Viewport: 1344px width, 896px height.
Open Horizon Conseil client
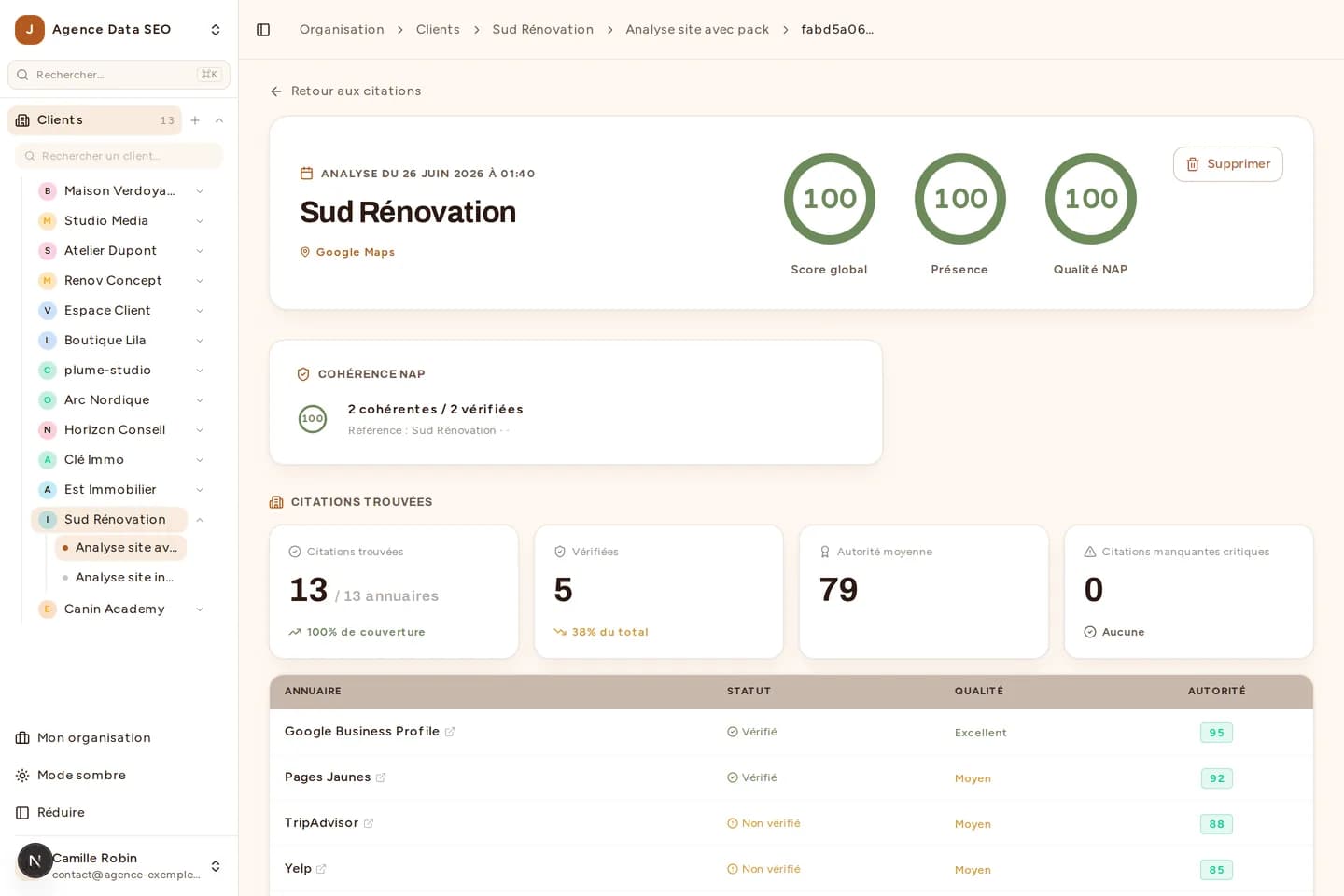tap(114, 430)
